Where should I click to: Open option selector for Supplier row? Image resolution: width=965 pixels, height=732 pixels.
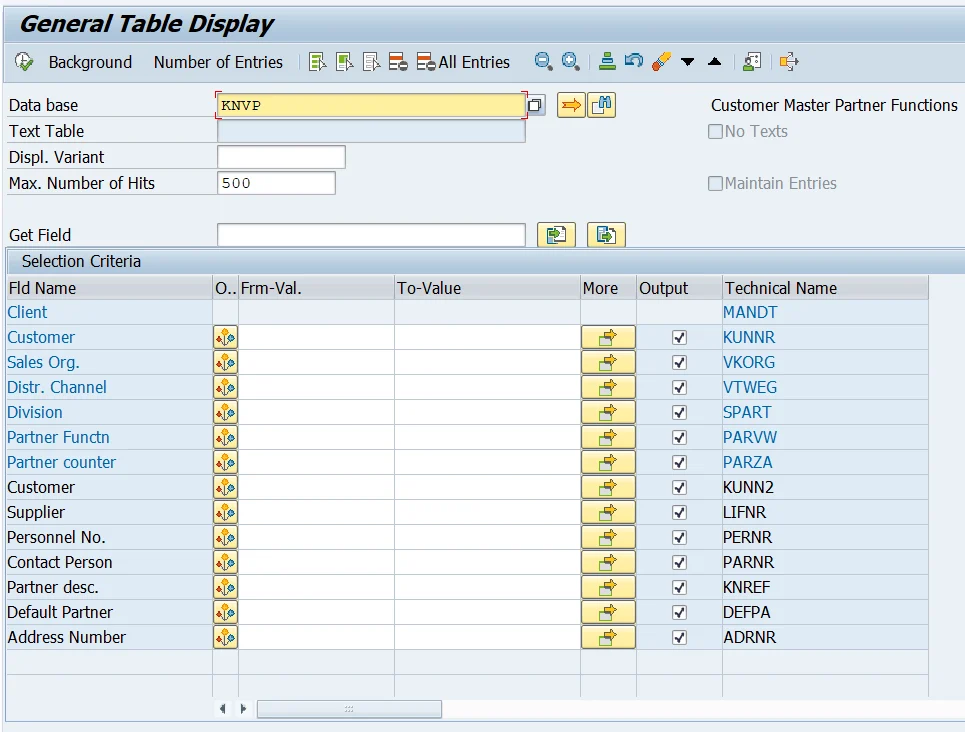click(x=225, y=512)
